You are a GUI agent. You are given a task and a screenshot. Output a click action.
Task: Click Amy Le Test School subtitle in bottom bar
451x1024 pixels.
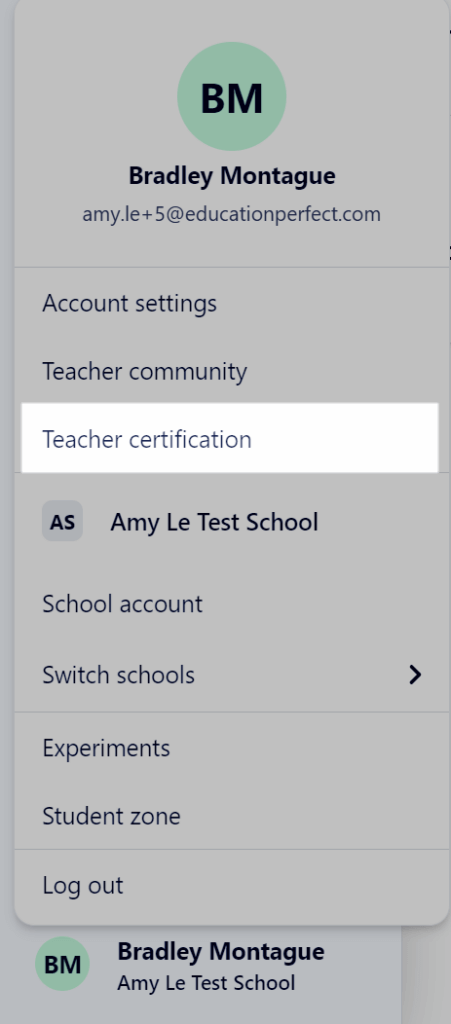206,983
